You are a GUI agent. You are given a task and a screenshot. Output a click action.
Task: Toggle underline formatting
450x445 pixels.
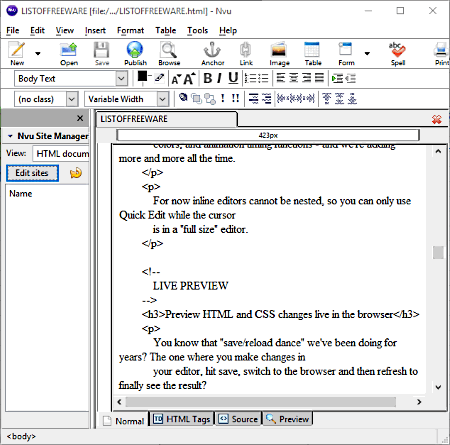pos(233,78)
